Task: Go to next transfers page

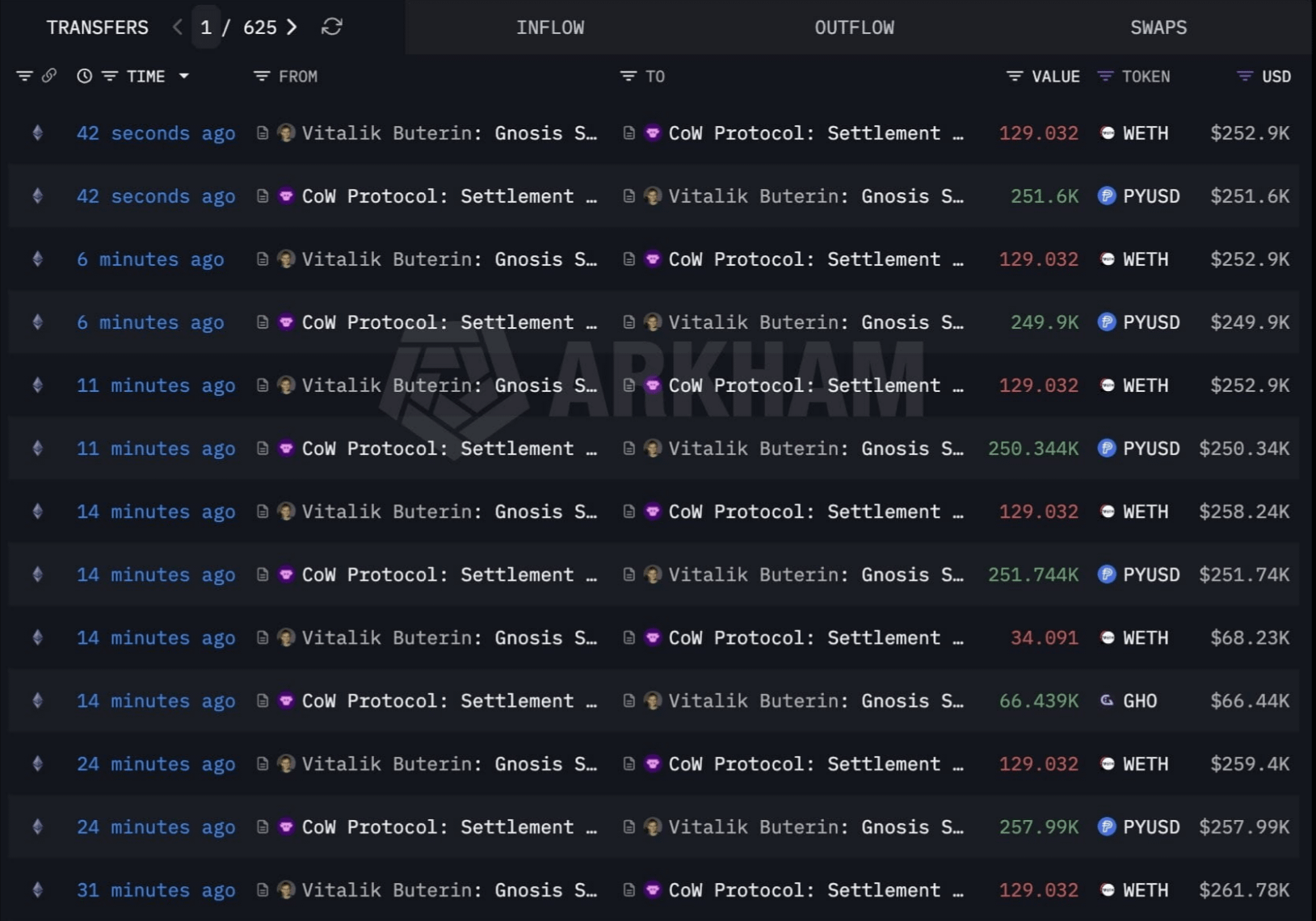Action: (292, 27)
